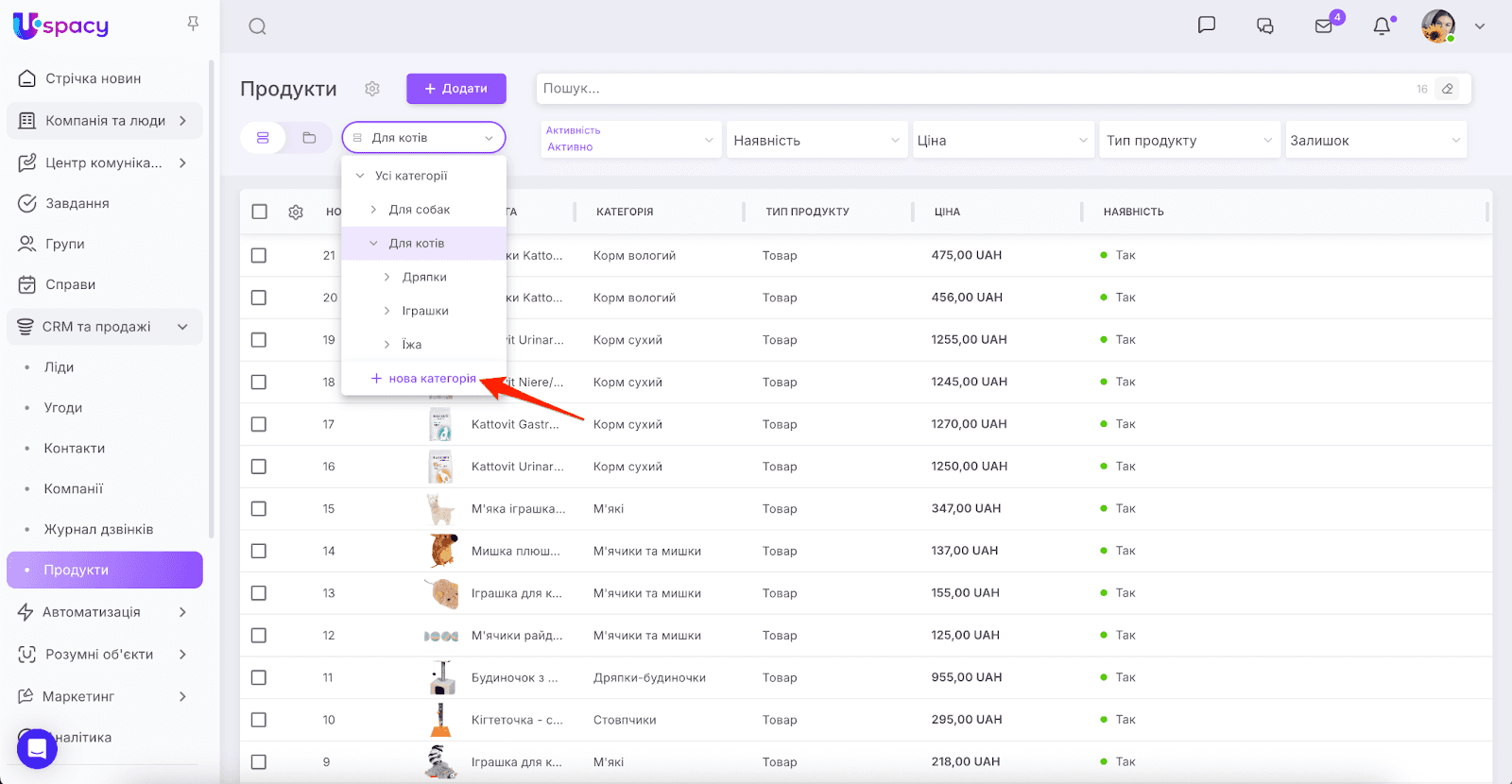This screenshot has height=784, width=1512.
Task: Expand the Іграшки category subtree
Action: pyautogui.click(x=387, y=311)
